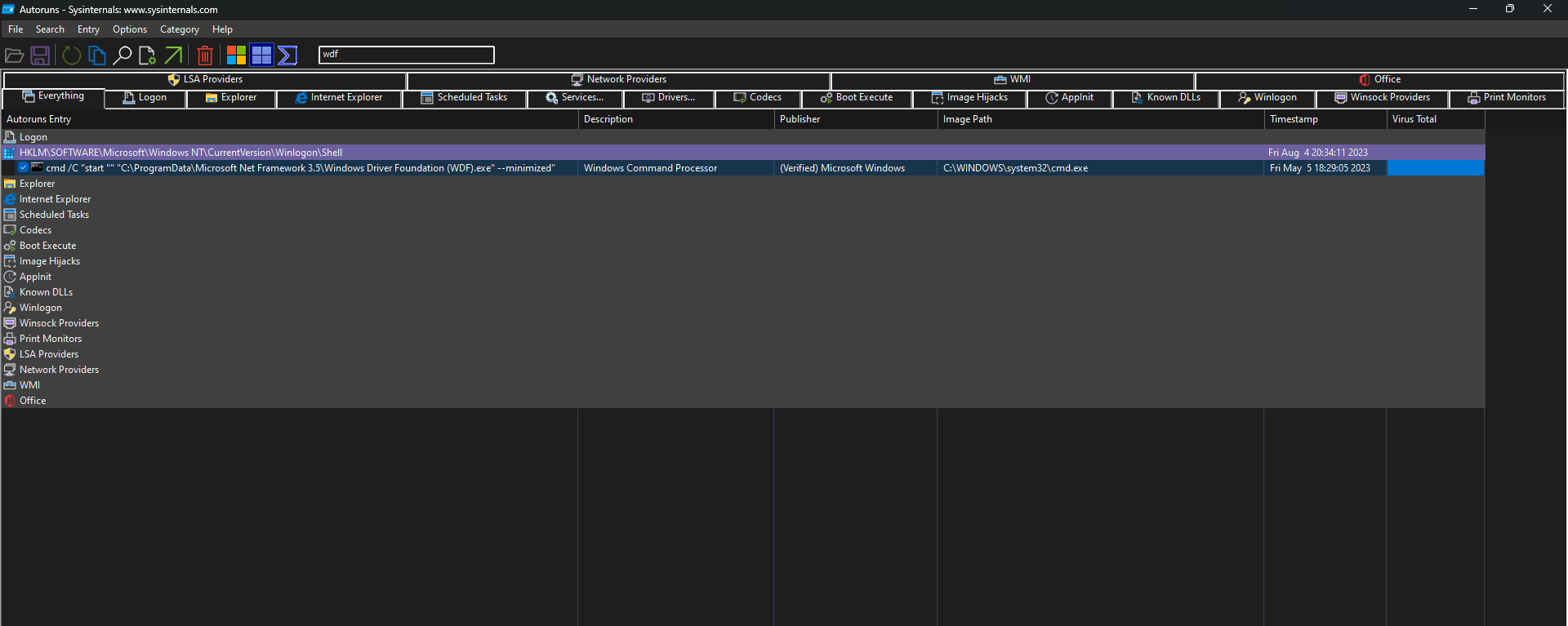Uncheck the cmd /C start entry checkbox
This screenshot has height=626, width=1568.
(x=24, y=168)
